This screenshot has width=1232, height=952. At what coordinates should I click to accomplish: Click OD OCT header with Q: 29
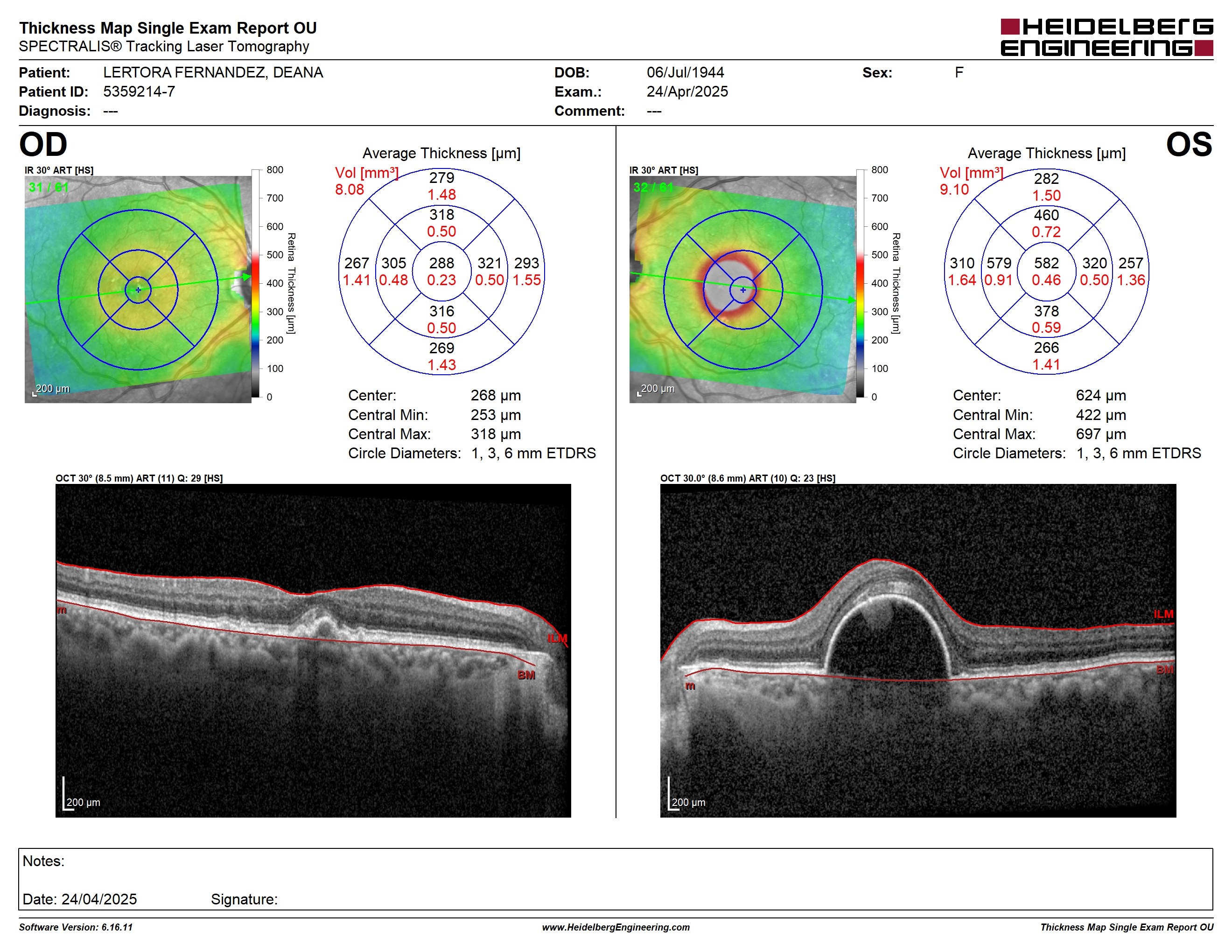click(140, 478)
